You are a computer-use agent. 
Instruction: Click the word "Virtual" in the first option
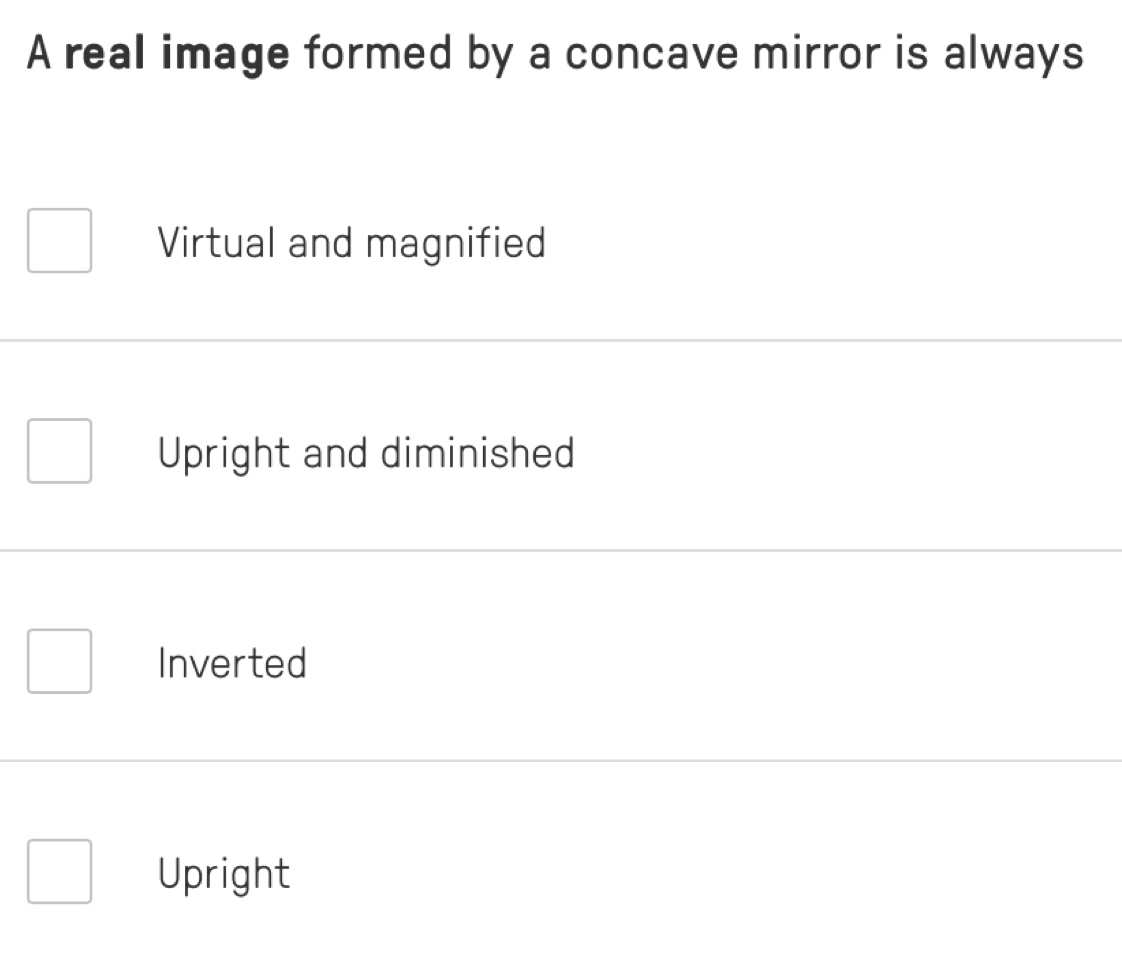pyautogui.click(x=215, y=243)
